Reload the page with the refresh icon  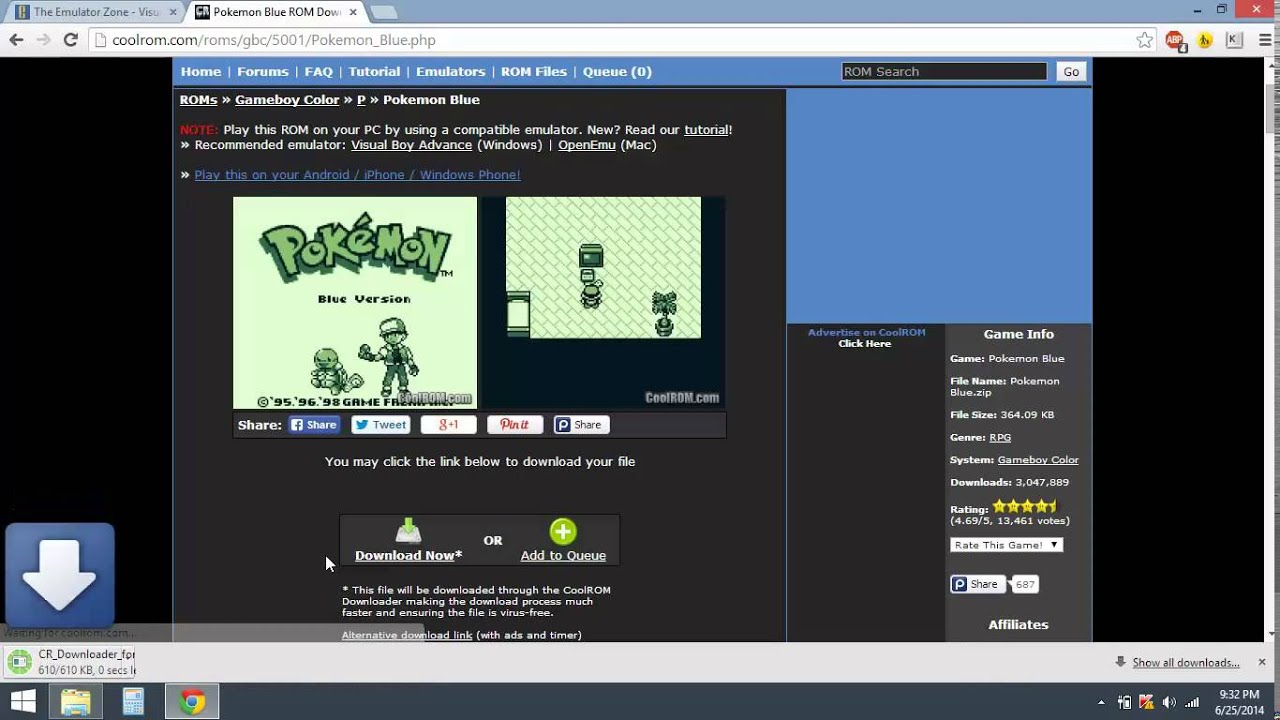coord(70,40)
